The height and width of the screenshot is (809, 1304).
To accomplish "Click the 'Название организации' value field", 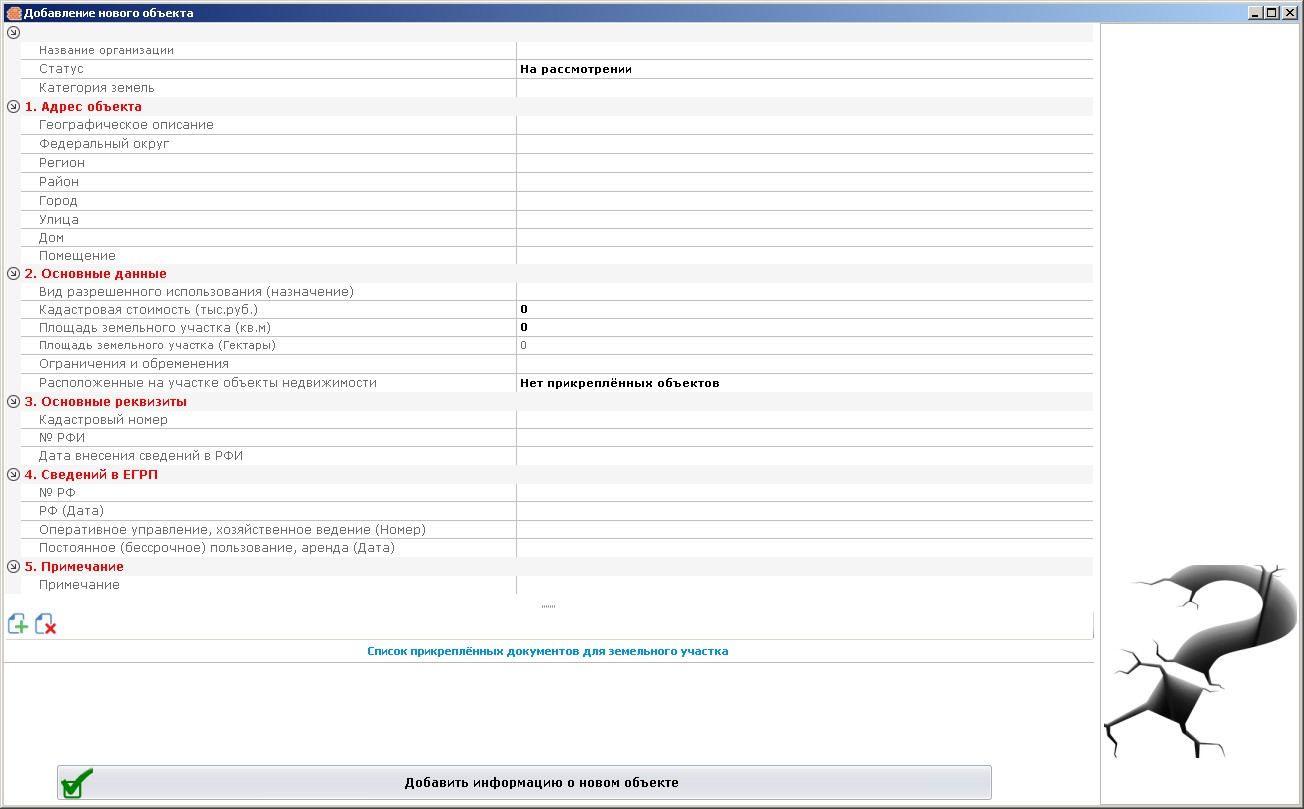I will coord(805,50).
